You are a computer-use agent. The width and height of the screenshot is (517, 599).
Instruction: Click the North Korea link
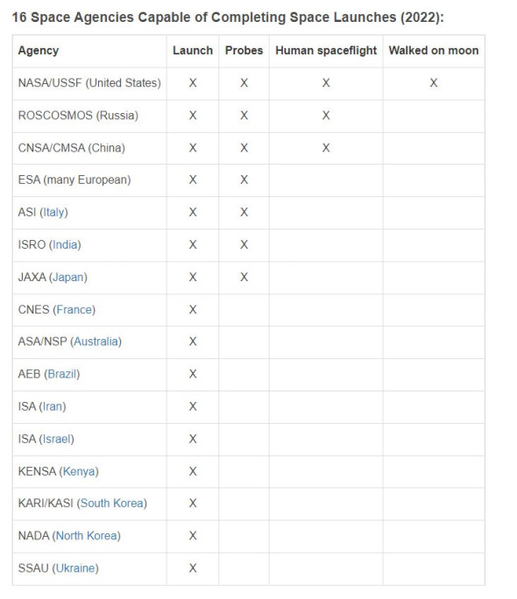[86, 536]
